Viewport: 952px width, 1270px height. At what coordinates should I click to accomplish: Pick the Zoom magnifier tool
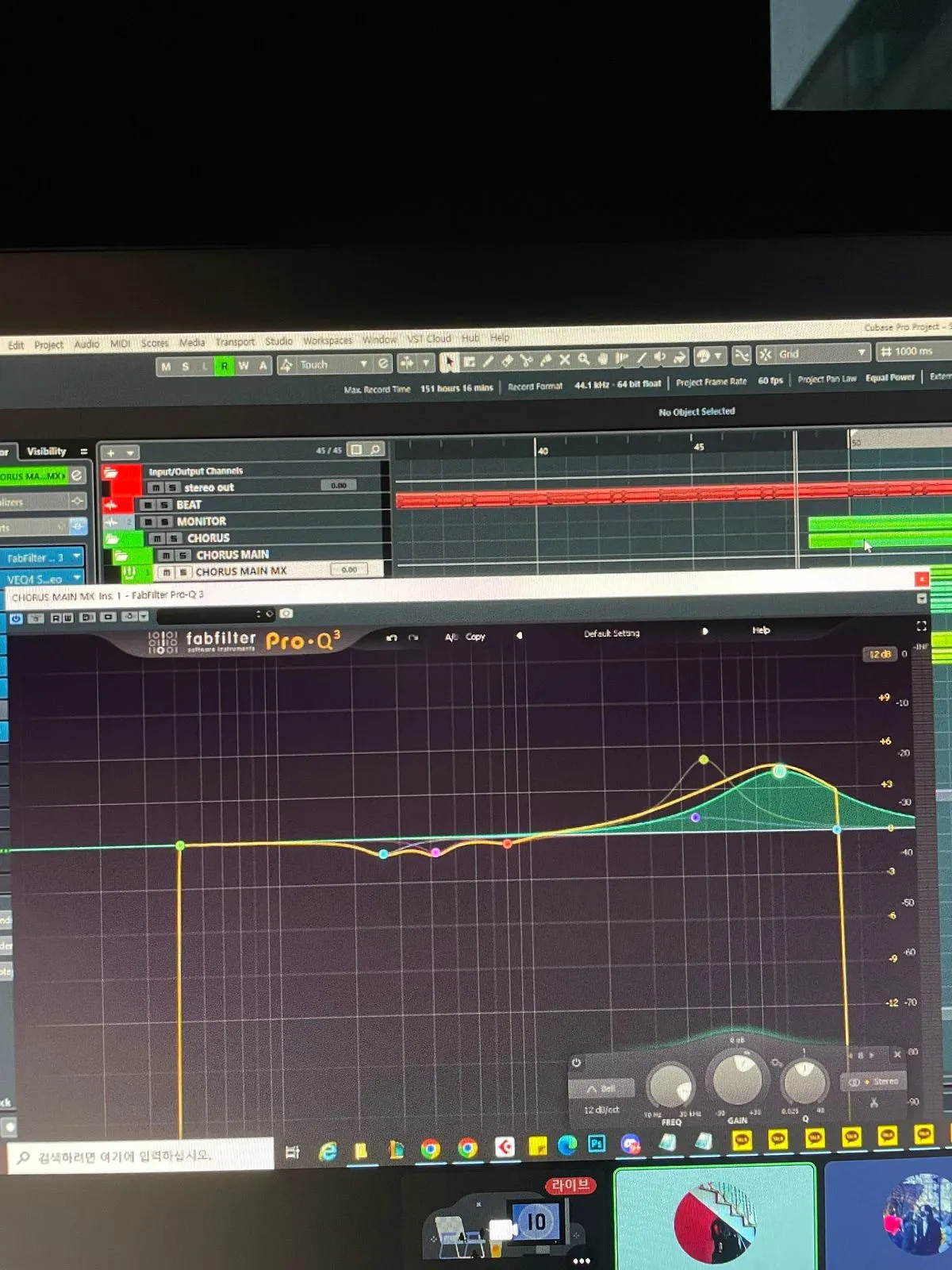584,360
